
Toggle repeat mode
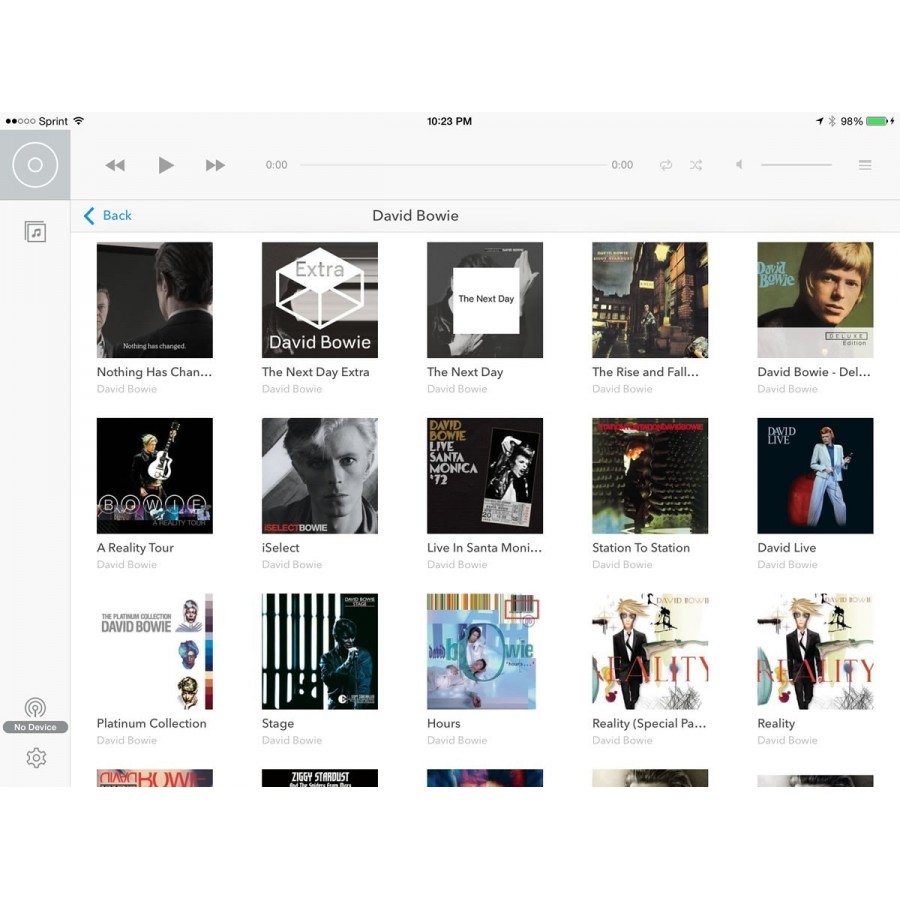point(666,165)
